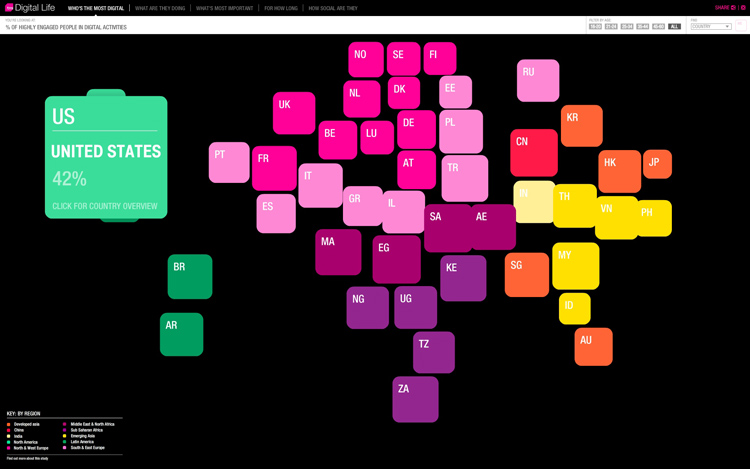Toggle the 25-34 age filter

pyautogui.click(x=626, y=26)
